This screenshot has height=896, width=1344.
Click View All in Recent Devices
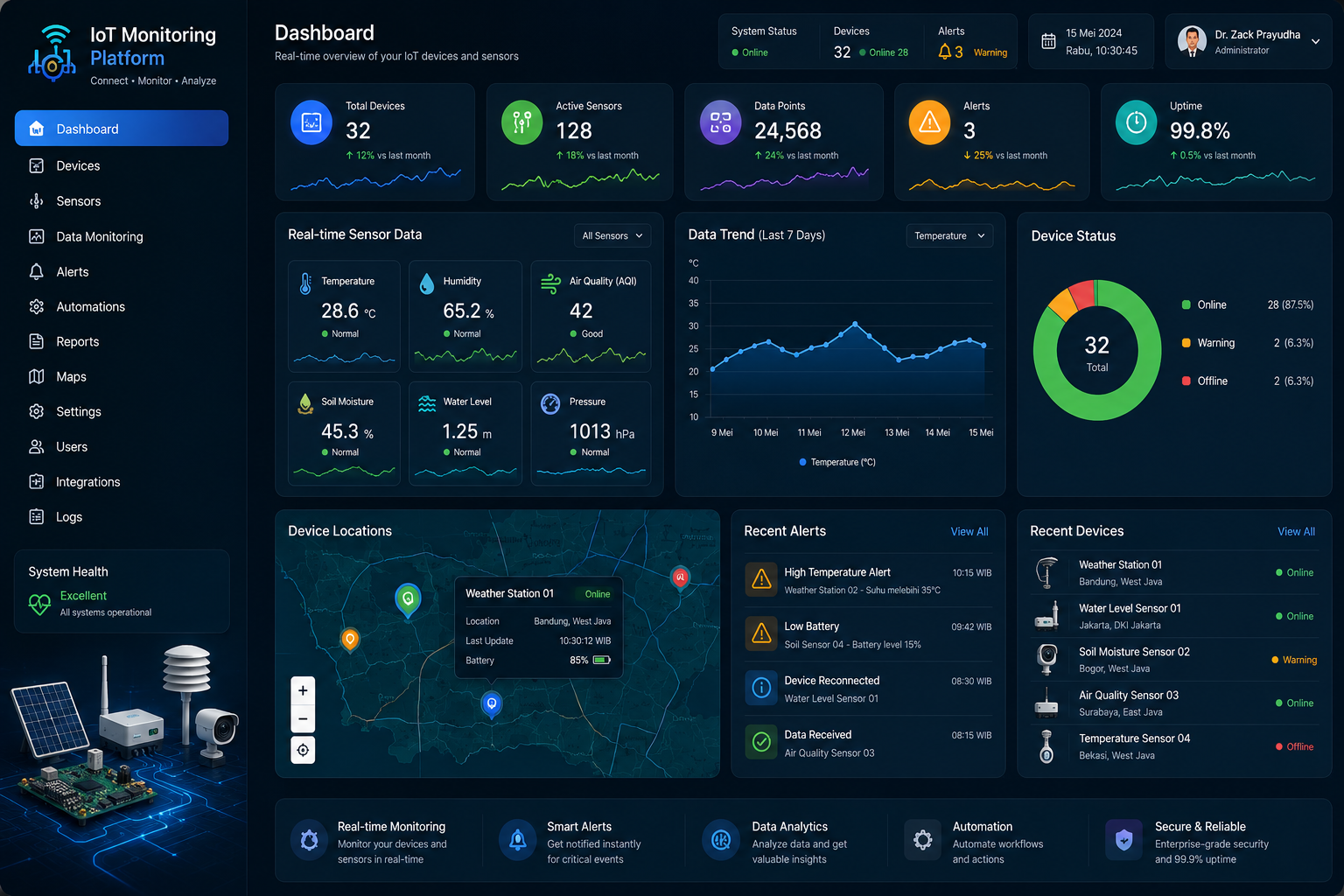[1296, 531]
